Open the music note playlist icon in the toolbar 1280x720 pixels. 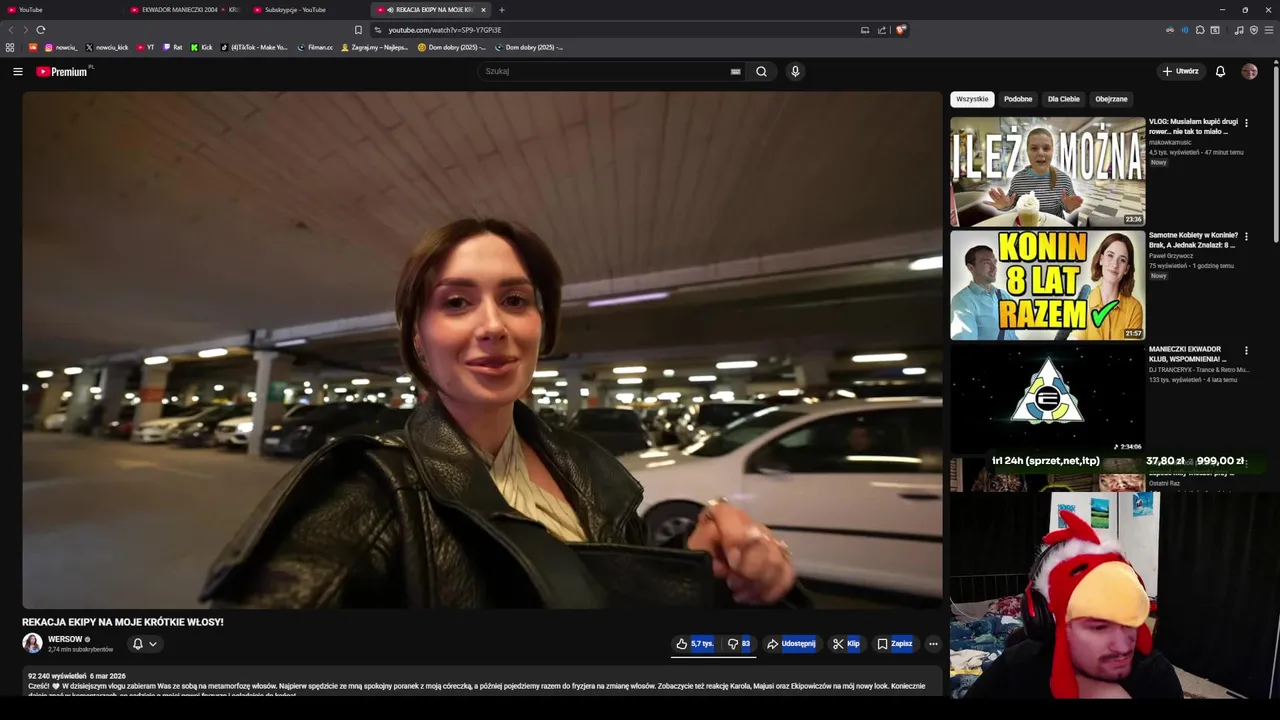(1239, 30)
